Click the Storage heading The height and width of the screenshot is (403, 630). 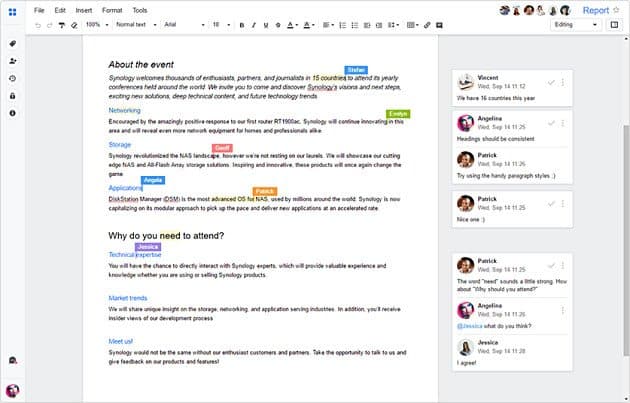pyautogui.click(x=119, y=145)
